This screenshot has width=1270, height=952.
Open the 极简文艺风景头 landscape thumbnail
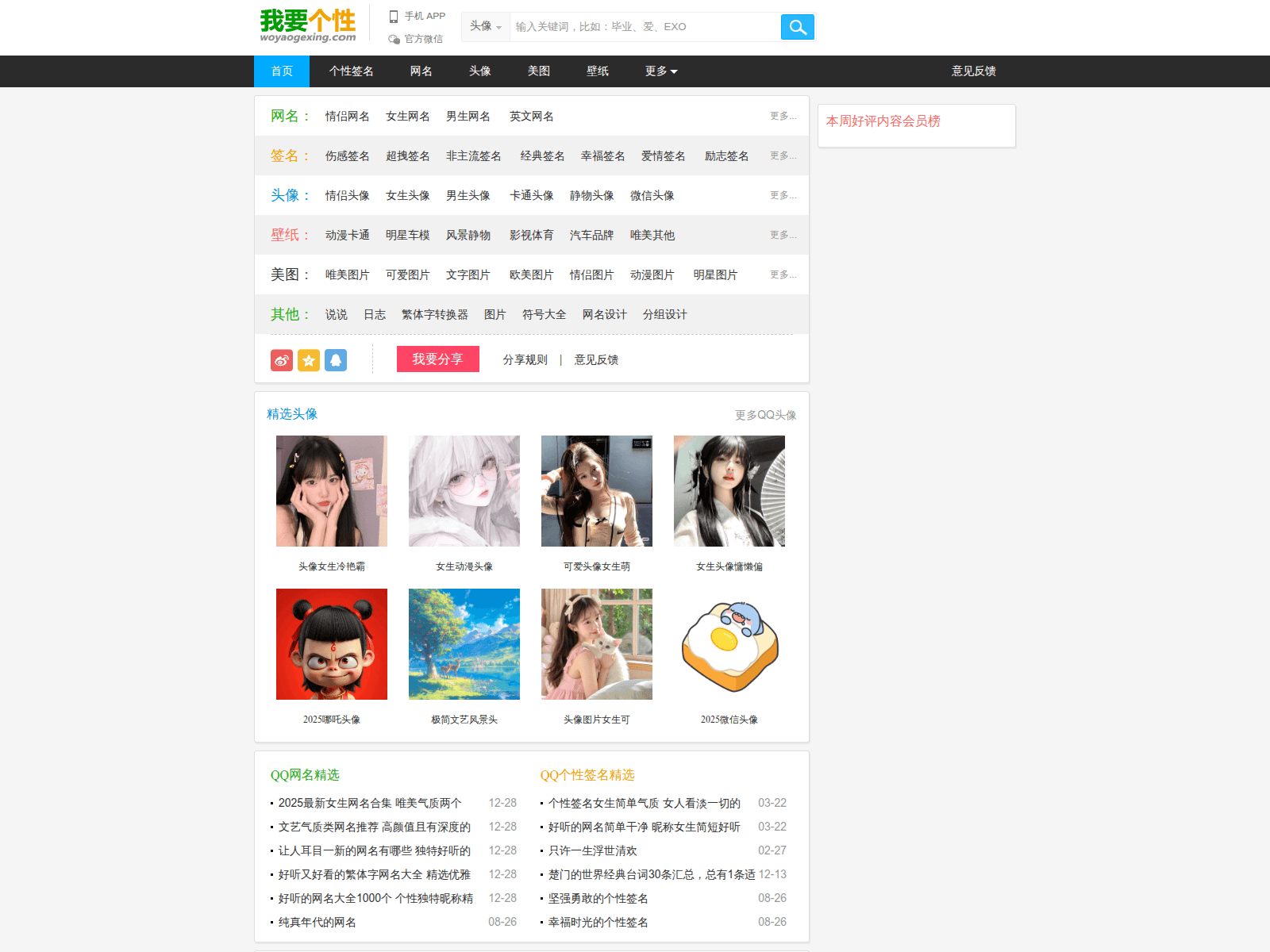464,644
